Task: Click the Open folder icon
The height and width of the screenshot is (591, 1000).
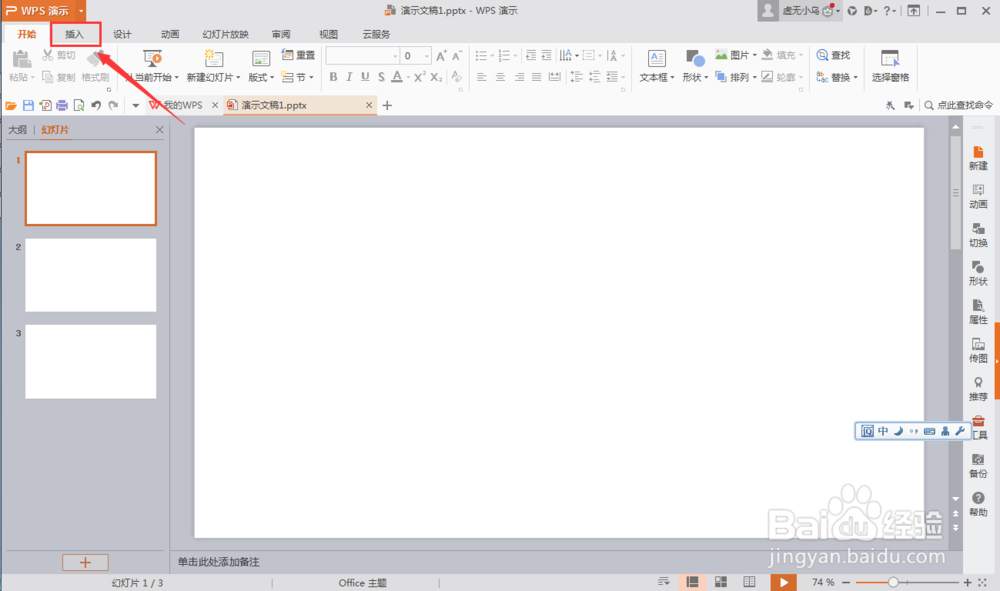Action: (11, 105)
